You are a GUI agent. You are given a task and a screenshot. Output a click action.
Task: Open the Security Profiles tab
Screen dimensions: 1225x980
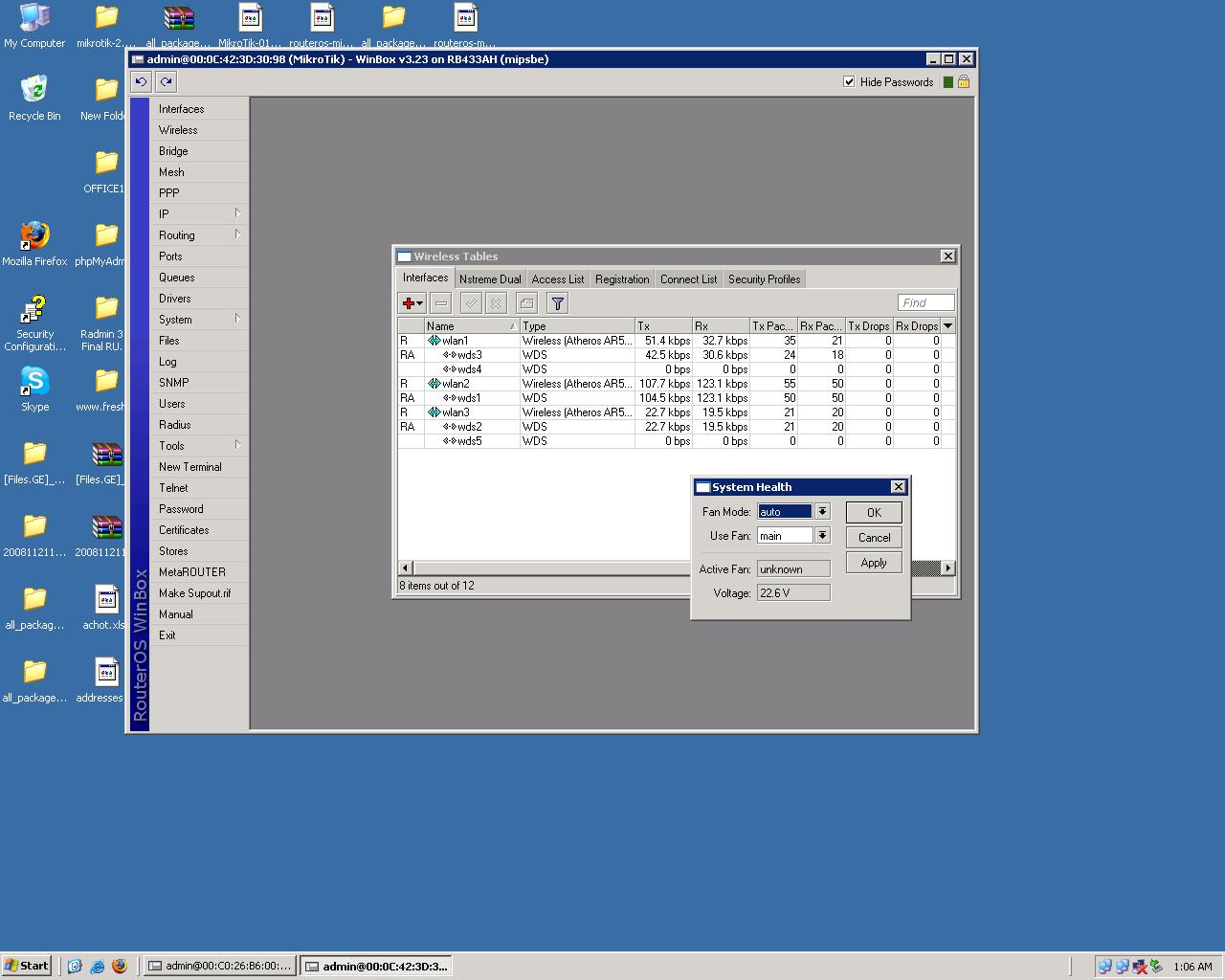tap(764, 279)
